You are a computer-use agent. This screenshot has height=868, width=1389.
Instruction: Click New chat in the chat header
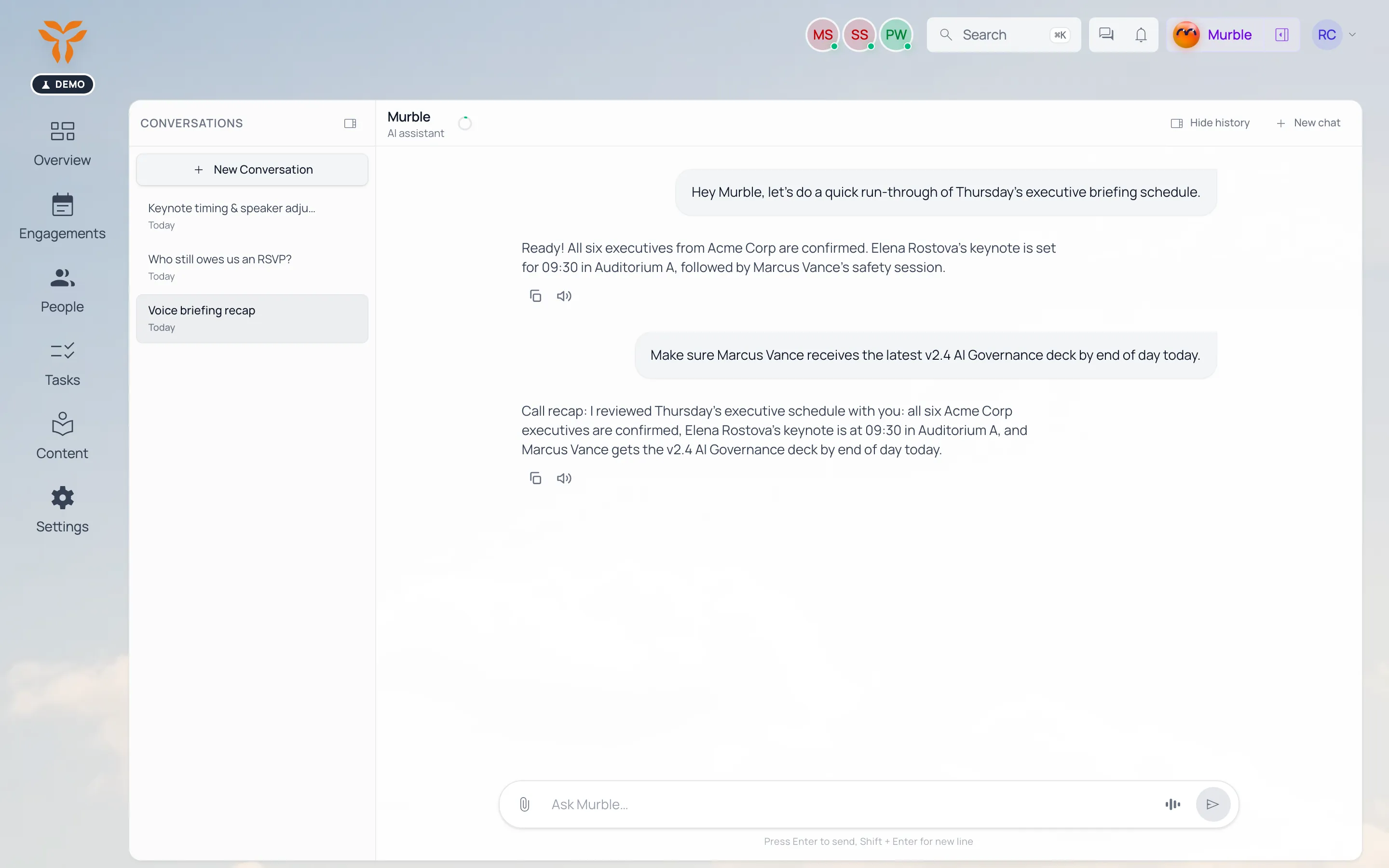[1308, 123]
